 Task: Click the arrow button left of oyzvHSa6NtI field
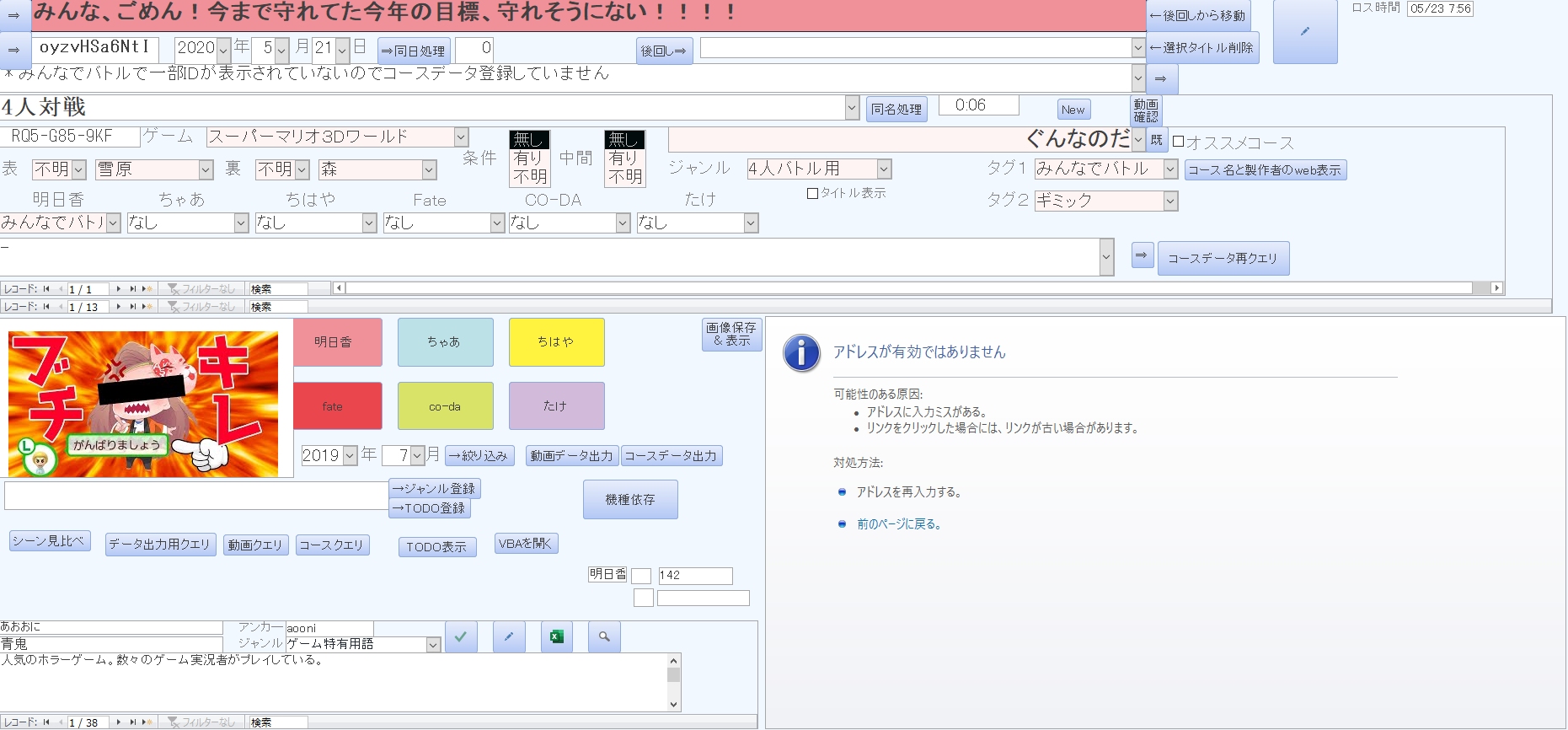(14, 50)
